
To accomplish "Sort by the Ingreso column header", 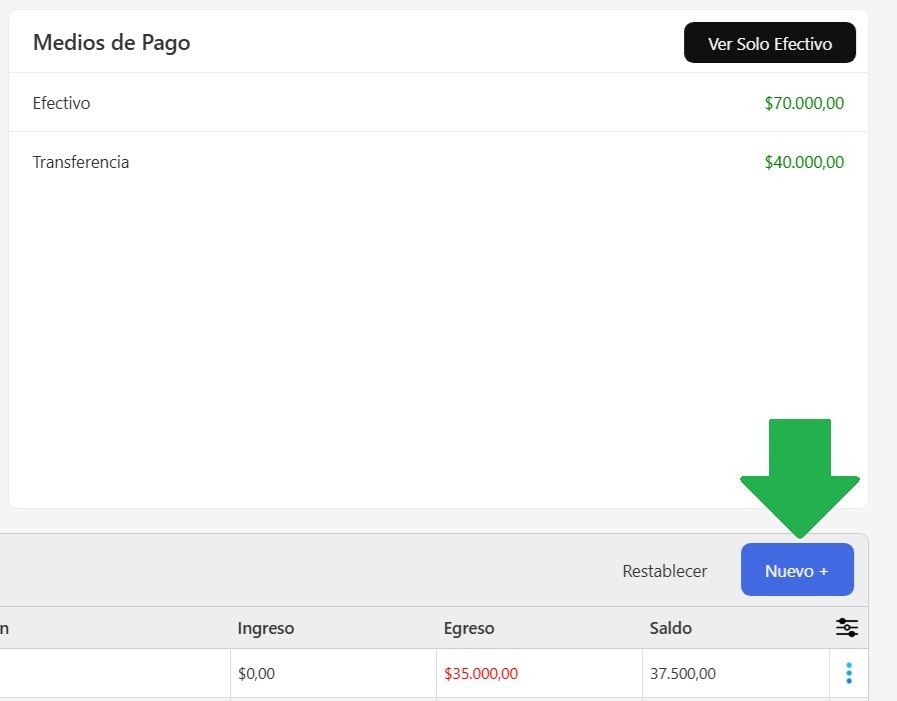I will coord(266,628).
